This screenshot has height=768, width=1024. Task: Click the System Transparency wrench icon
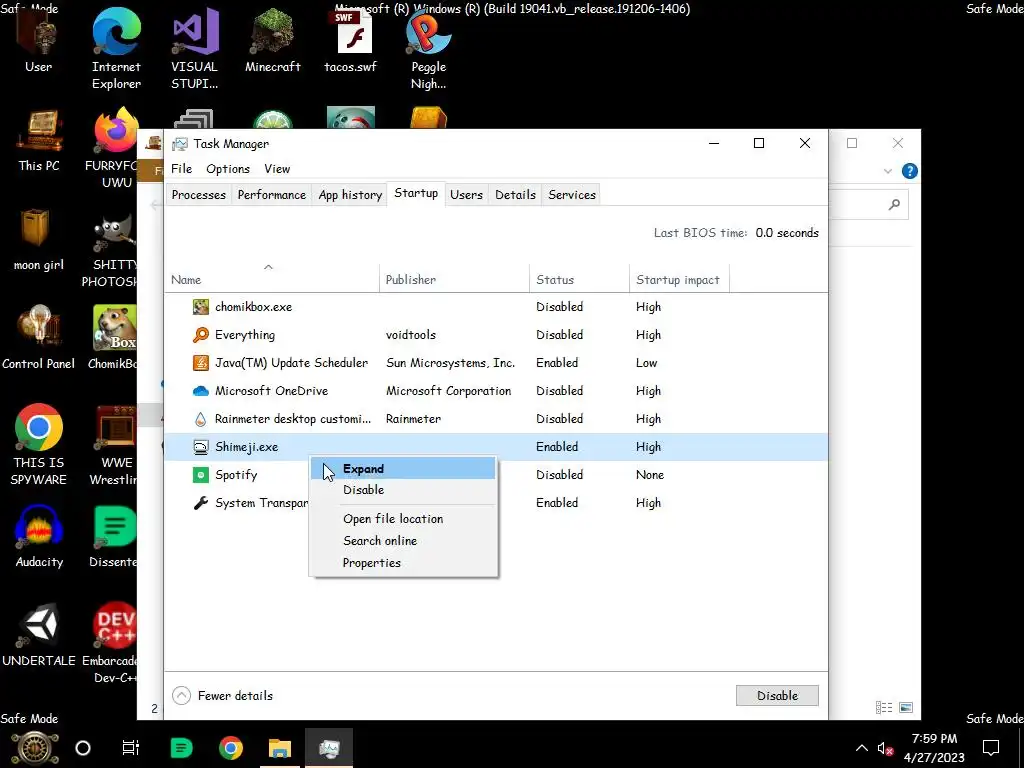pyautogui.click(x=200, y=503)
